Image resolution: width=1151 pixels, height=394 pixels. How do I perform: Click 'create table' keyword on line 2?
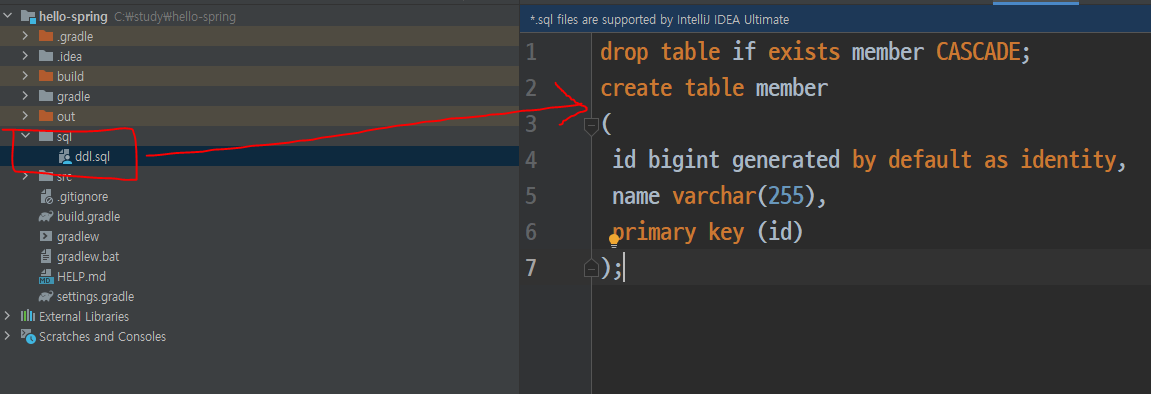pyautogui.click(x=672, y=88)
